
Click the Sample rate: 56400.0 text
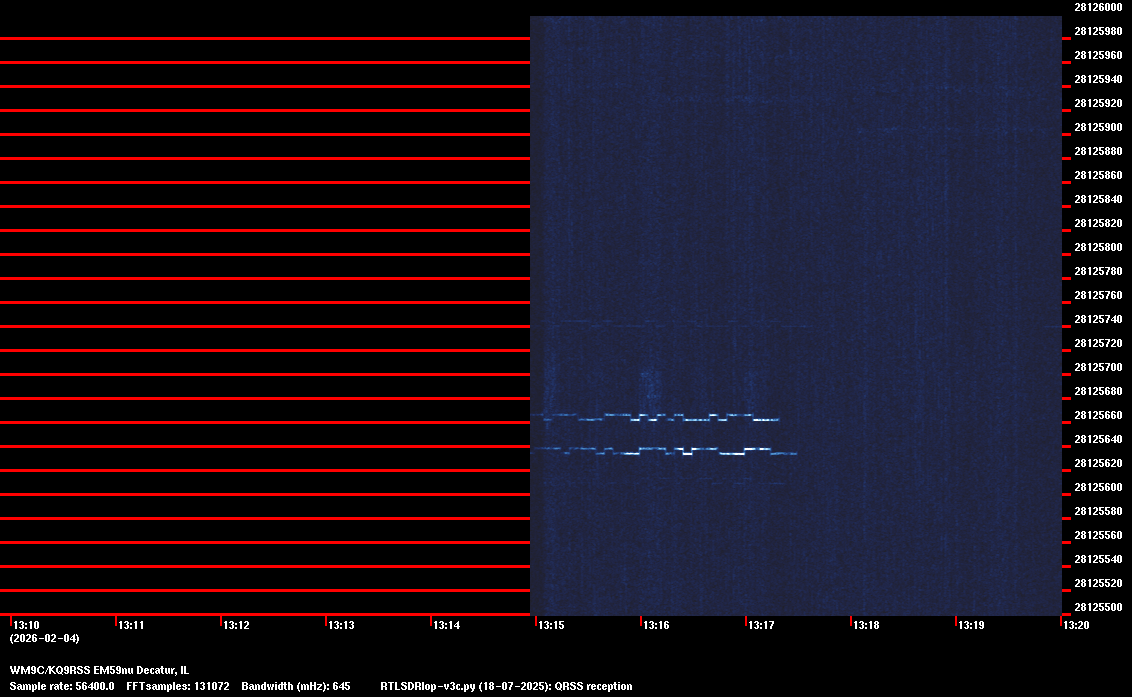[62, 686]
